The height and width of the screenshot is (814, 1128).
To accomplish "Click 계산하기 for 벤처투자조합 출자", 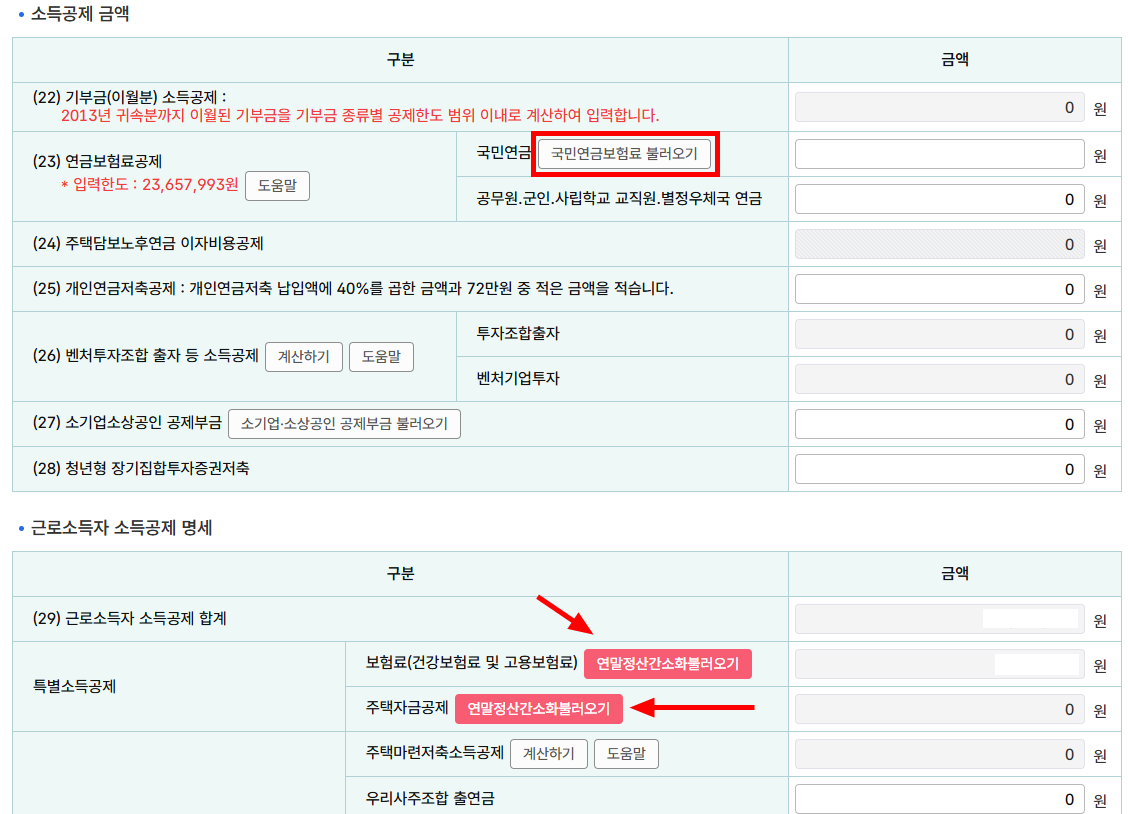I will pos(304,357).
